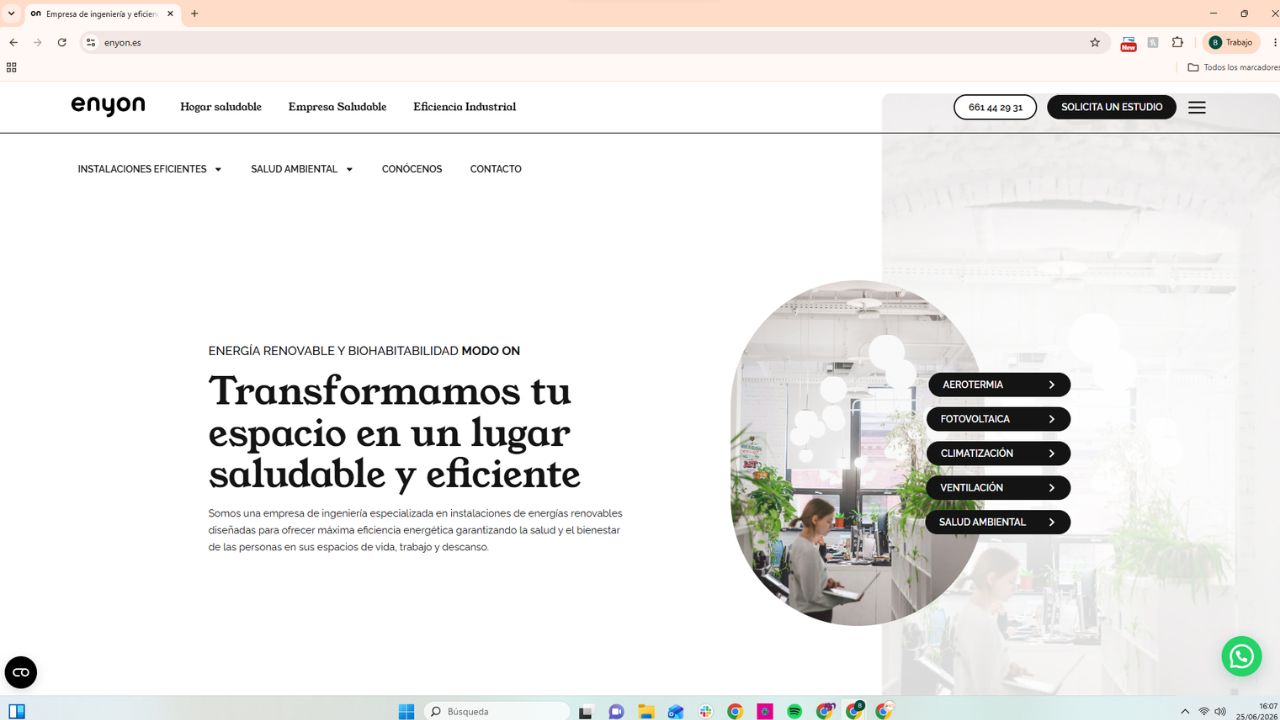Open the Aerotermia button

point(999,385)
